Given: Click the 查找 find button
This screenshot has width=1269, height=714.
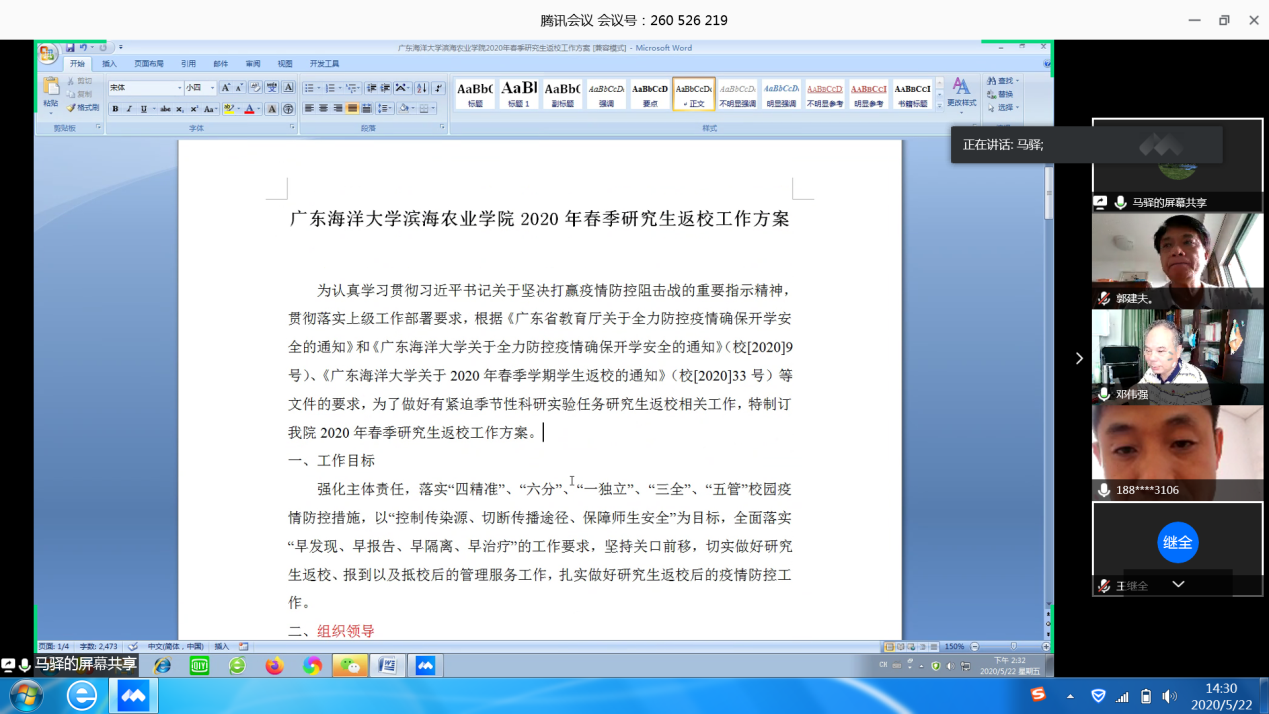Looking at the screenshot, I should (x=1000, y=81).
